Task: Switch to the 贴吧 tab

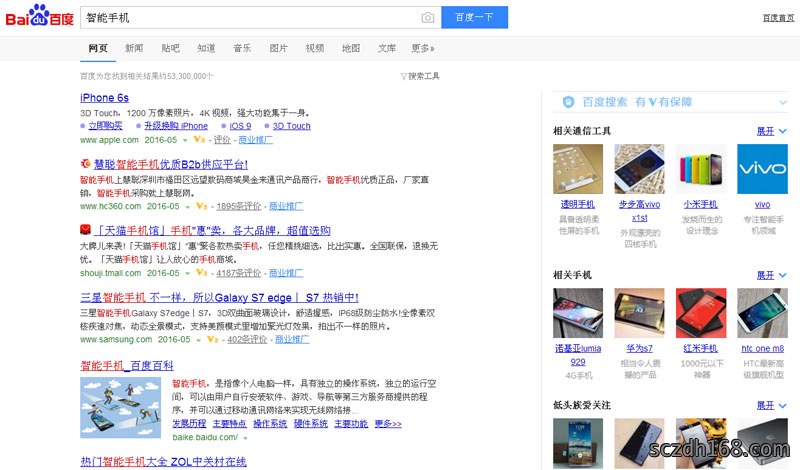Action: (170, 48)
